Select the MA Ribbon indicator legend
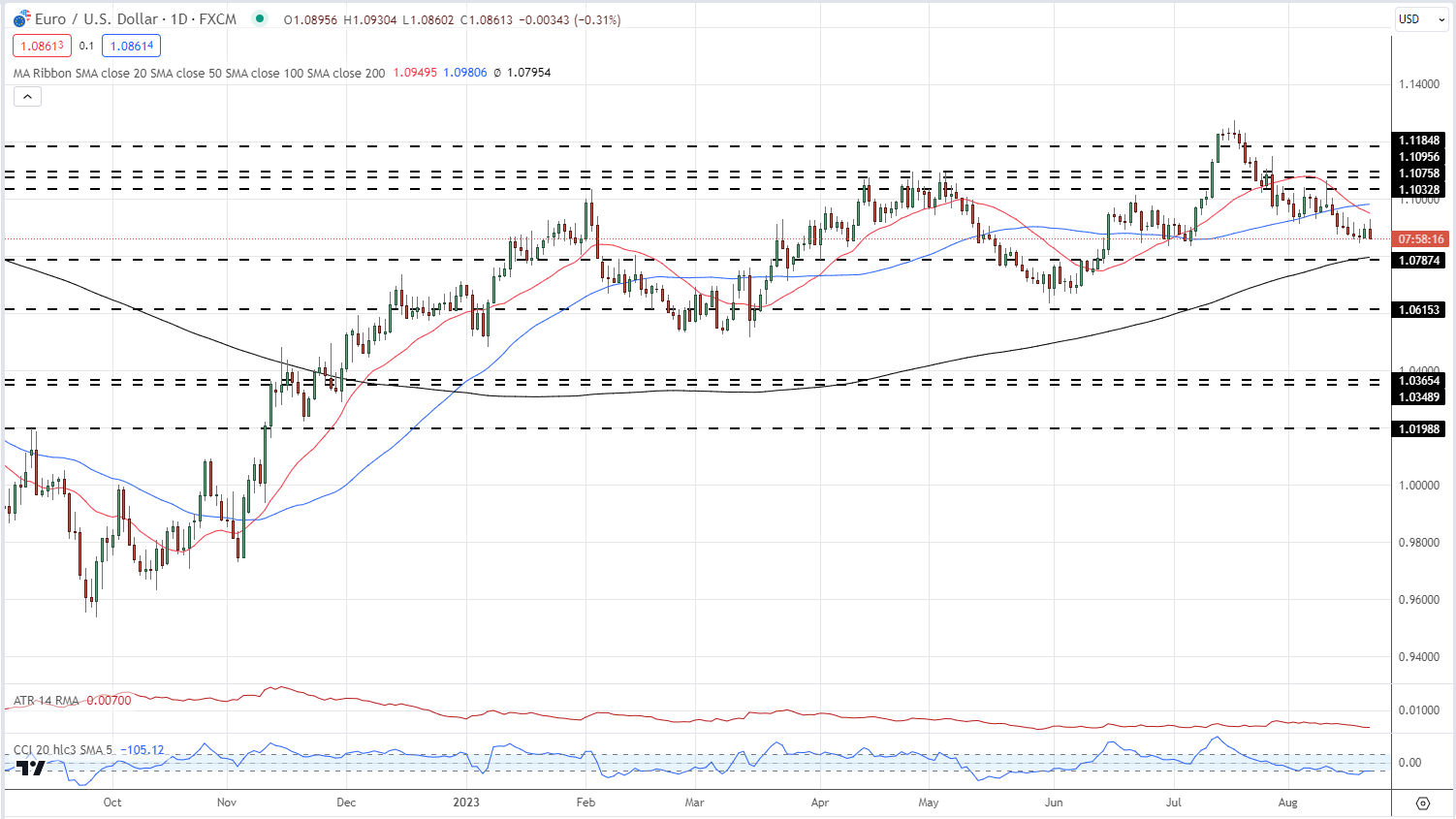This screenshot has height=819, width=1456. (199, 73)
